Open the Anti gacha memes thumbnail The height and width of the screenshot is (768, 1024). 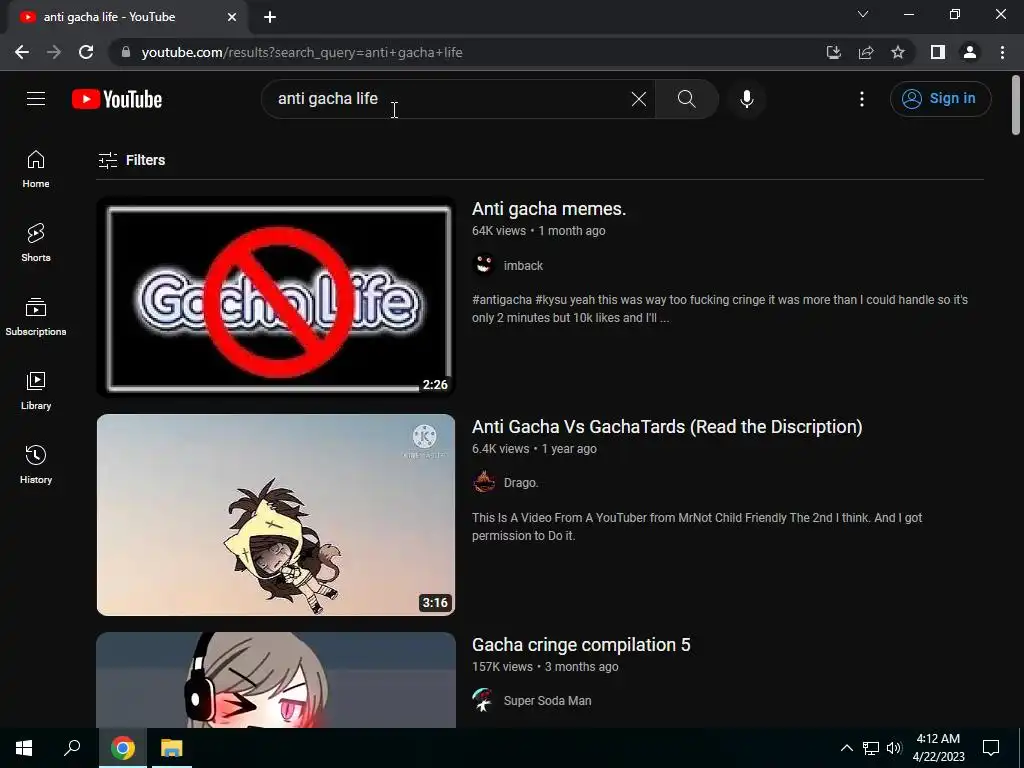point(276,297)
